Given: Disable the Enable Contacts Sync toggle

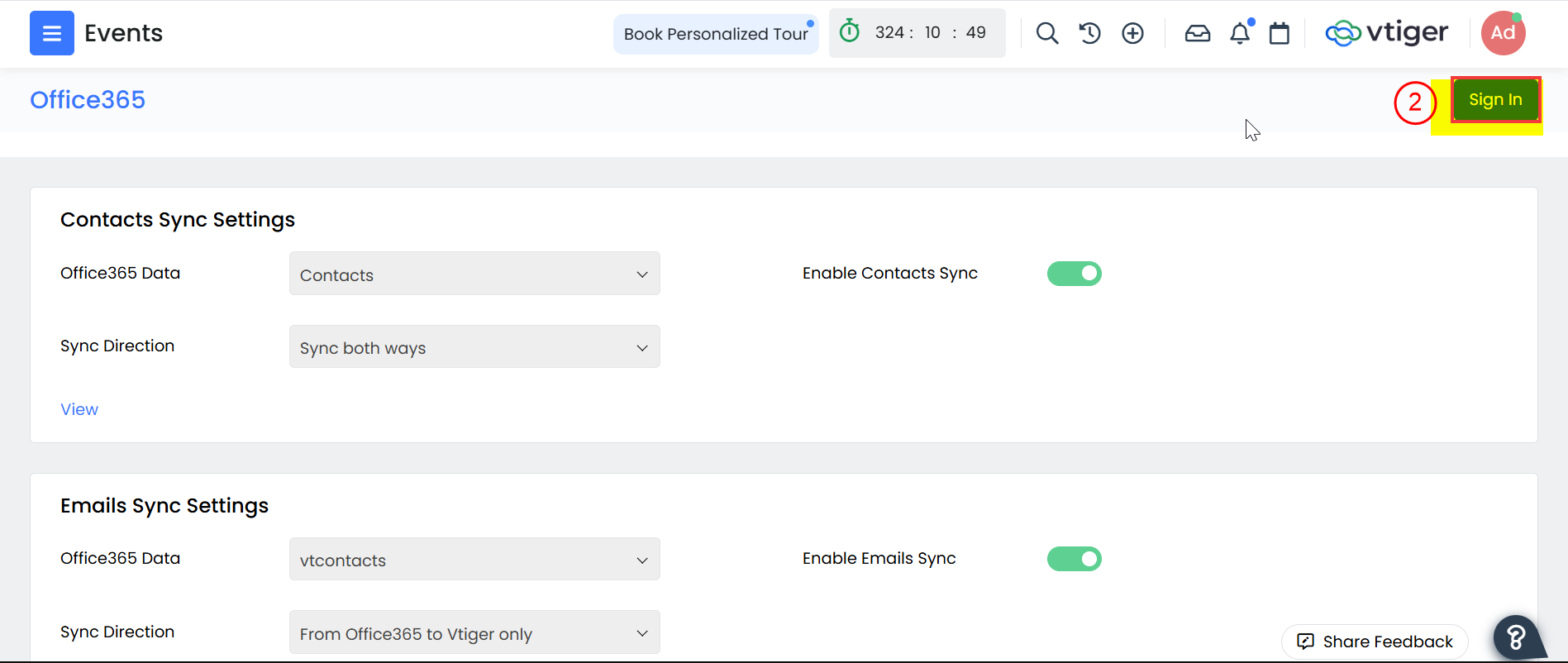Looking at the screenshot, I should 1074,274.
